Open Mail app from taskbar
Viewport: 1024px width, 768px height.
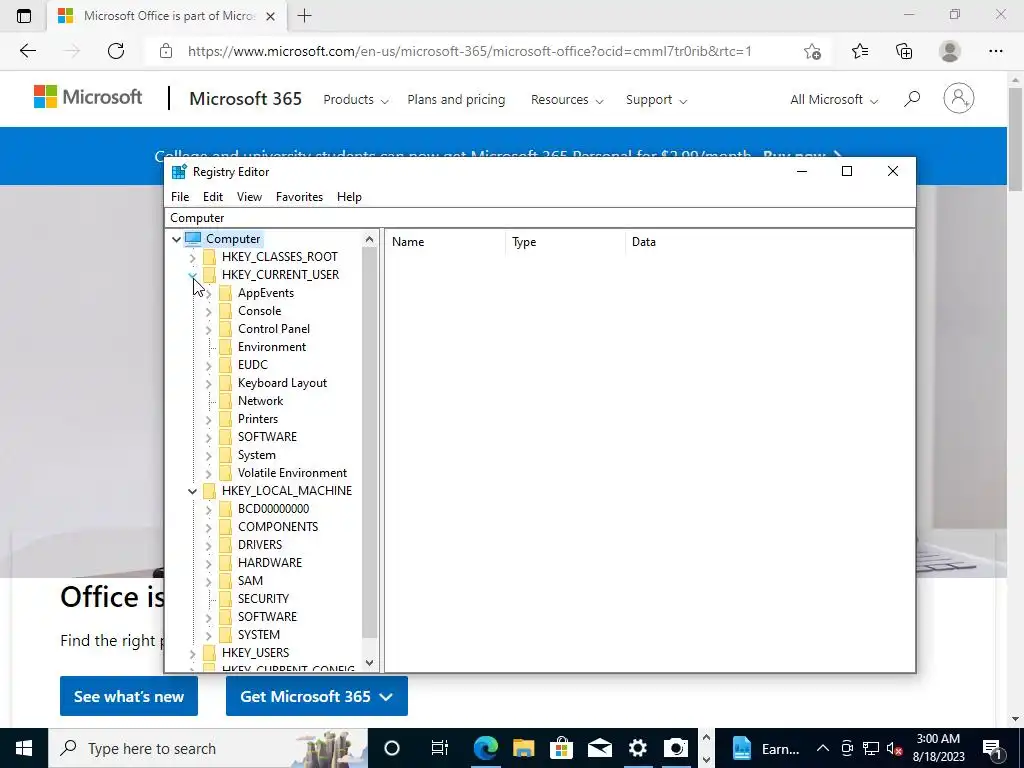(x=599, y=748)
